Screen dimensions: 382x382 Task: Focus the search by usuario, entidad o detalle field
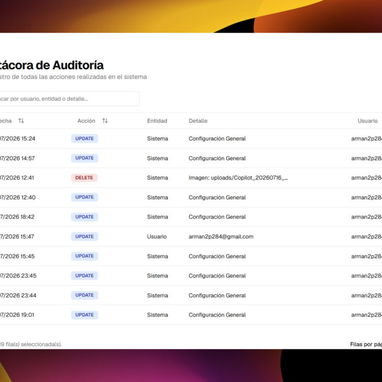tap(69, 99)
